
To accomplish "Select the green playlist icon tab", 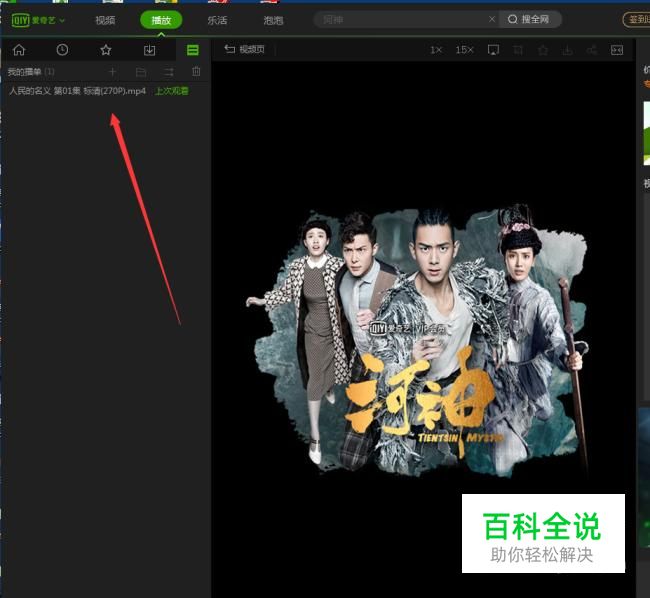I will [193, 50].
